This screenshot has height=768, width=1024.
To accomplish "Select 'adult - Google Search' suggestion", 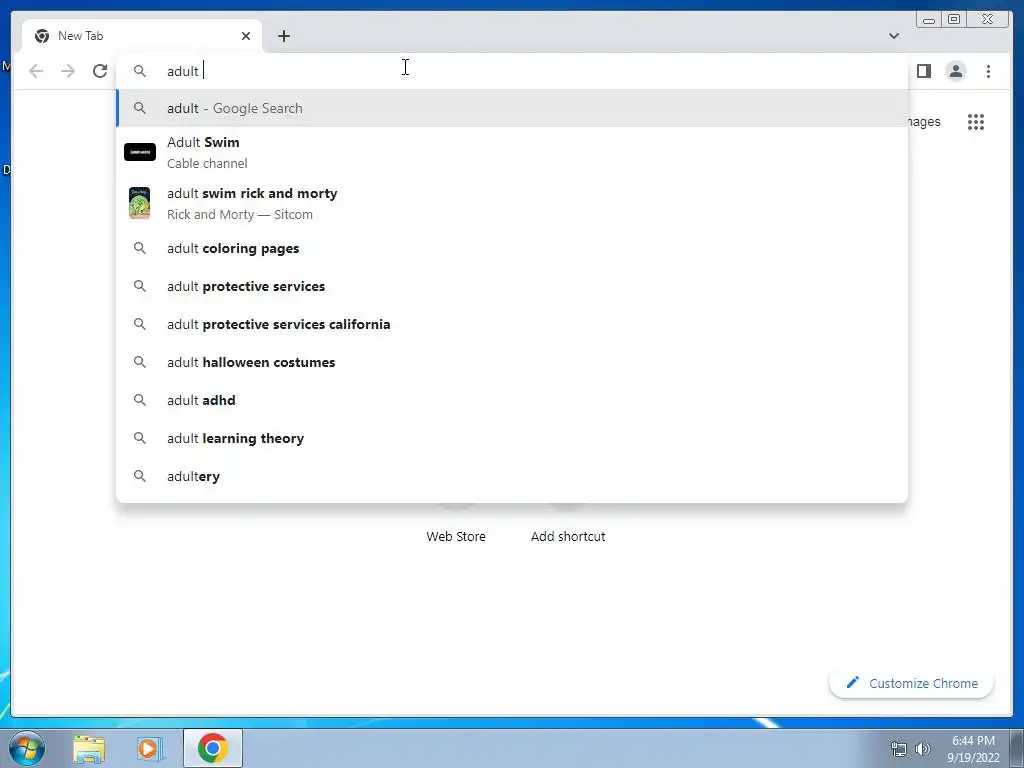I will coord(513,108).
